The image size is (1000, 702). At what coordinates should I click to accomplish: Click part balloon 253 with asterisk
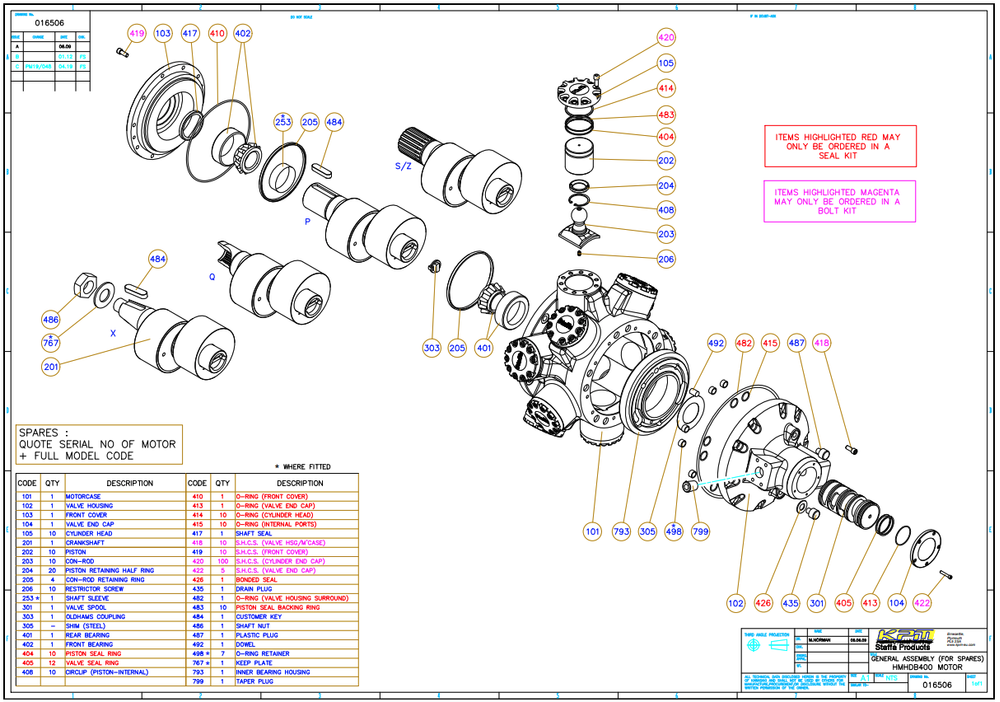click(283, 122)
